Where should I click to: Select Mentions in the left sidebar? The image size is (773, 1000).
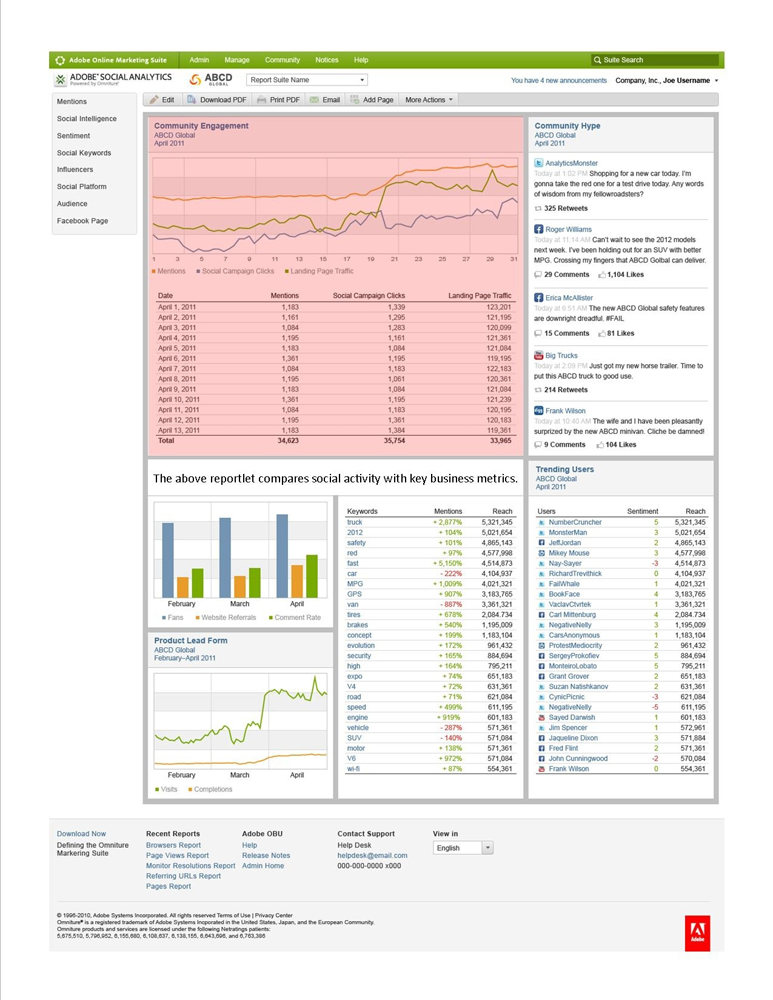click(71, 101)
